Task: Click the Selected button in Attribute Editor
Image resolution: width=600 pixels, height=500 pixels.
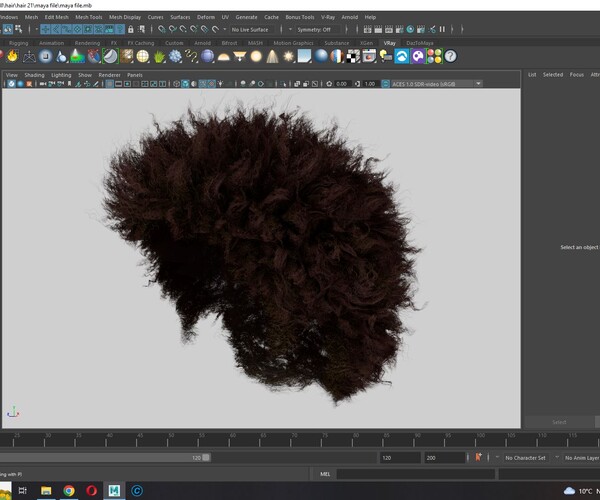Action: tap(553, 75)
